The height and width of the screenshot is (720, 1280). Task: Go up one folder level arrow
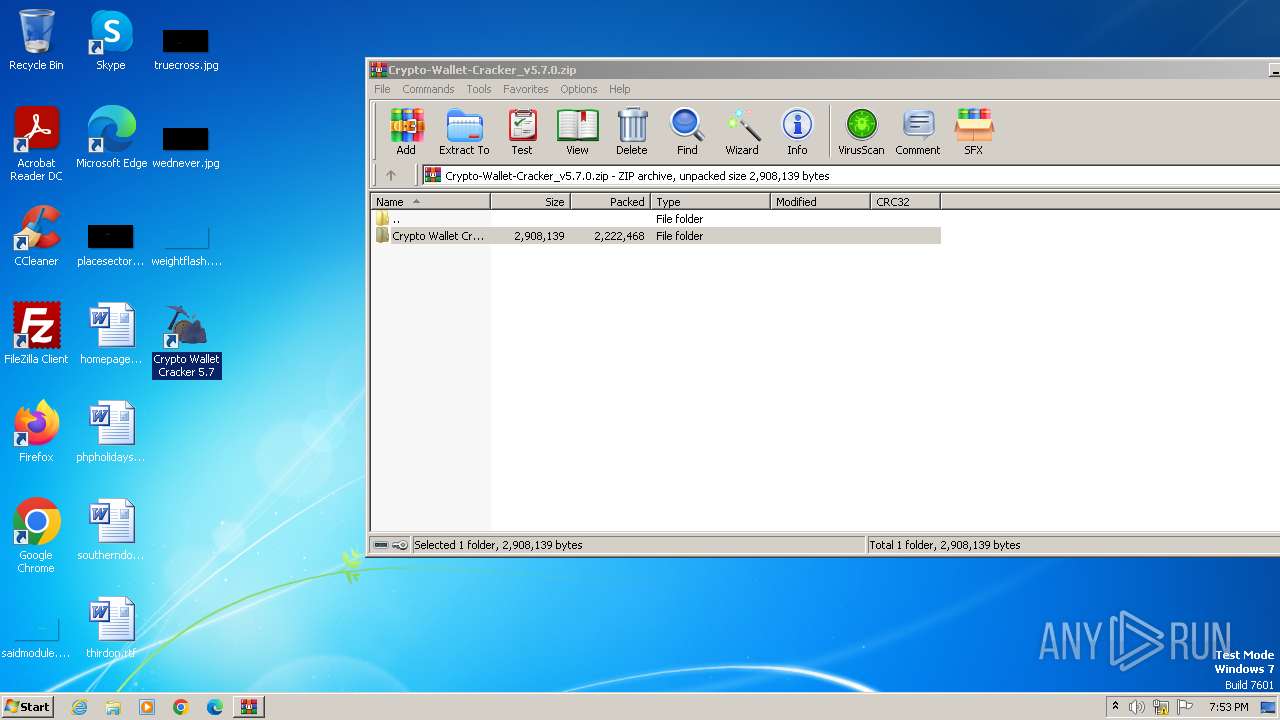pos(391,175)
